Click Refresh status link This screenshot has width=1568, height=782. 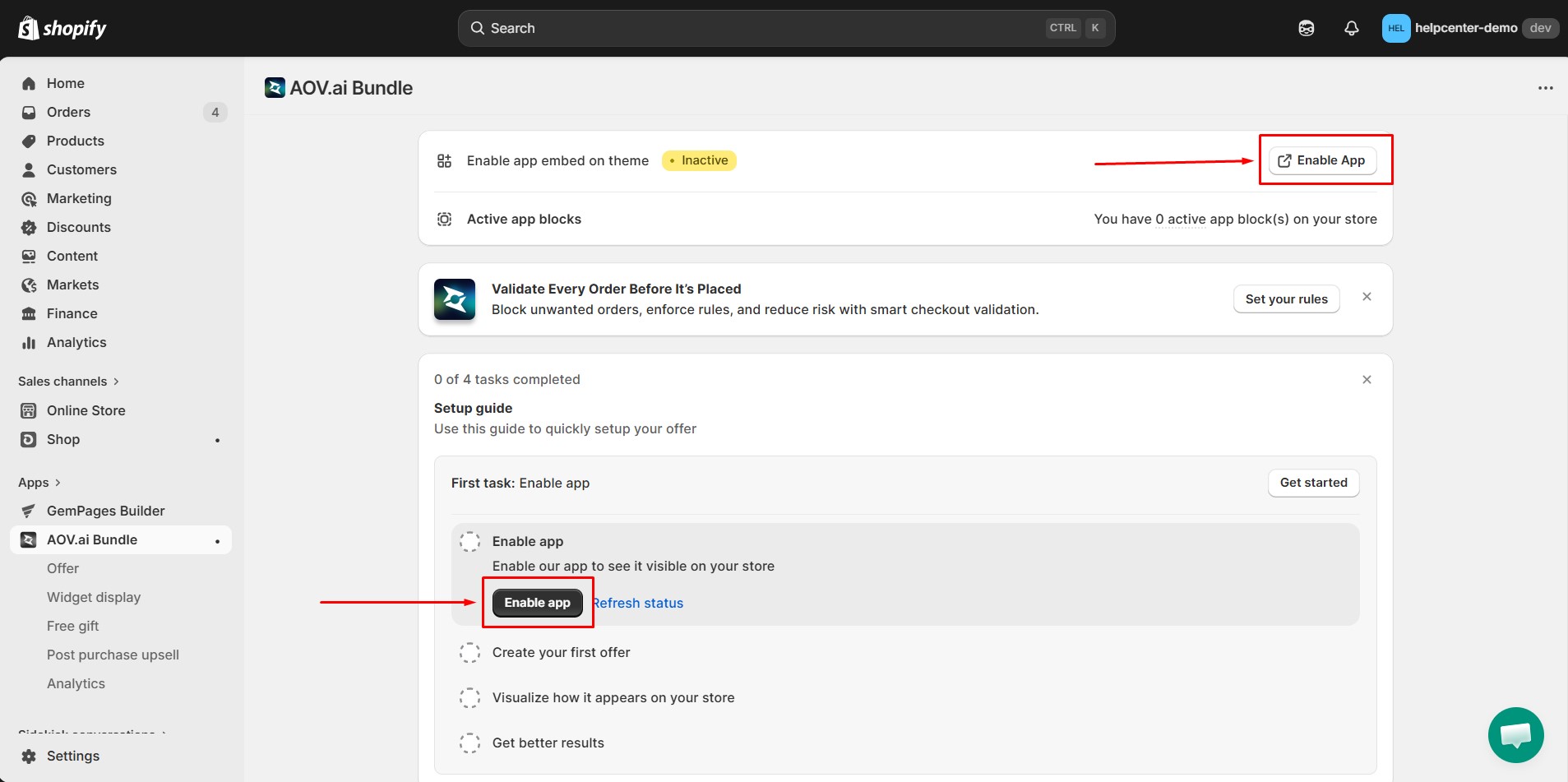tap(637, 603)
